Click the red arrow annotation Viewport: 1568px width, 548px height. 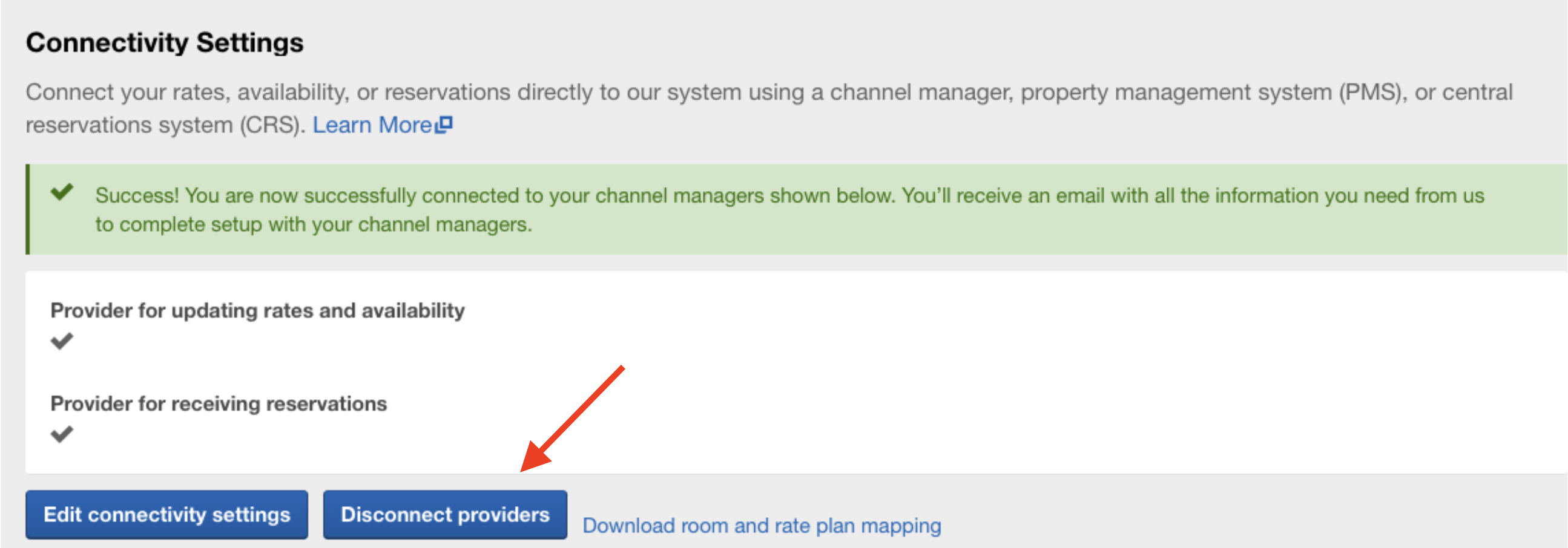click(572, 420)
